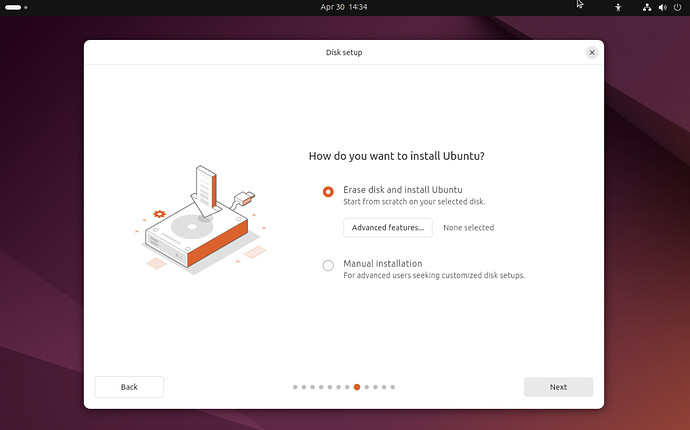Image resolution: width=690 pixels, height=430 pixels.
Task: Click the hard disk install illustration
Action: 201,219
